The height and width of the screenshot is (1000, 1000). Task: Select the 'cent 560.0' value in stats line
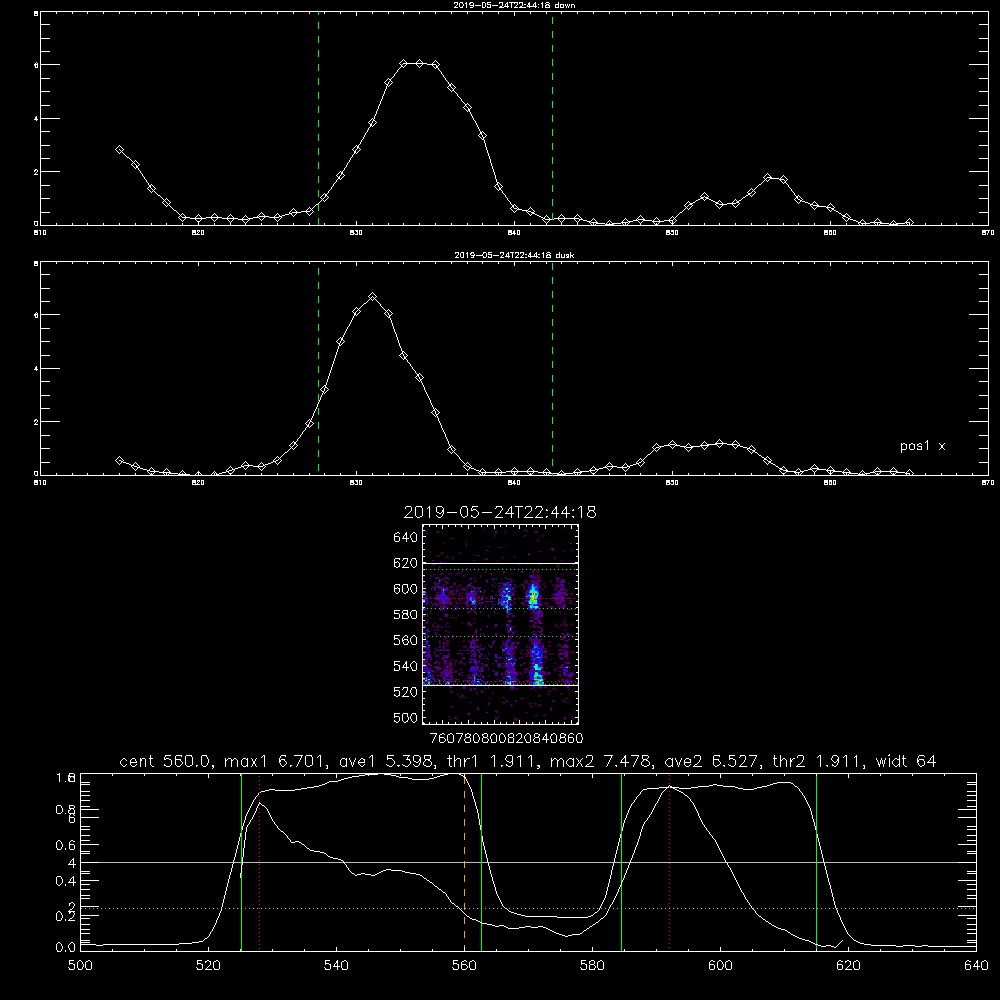(166, 761)
